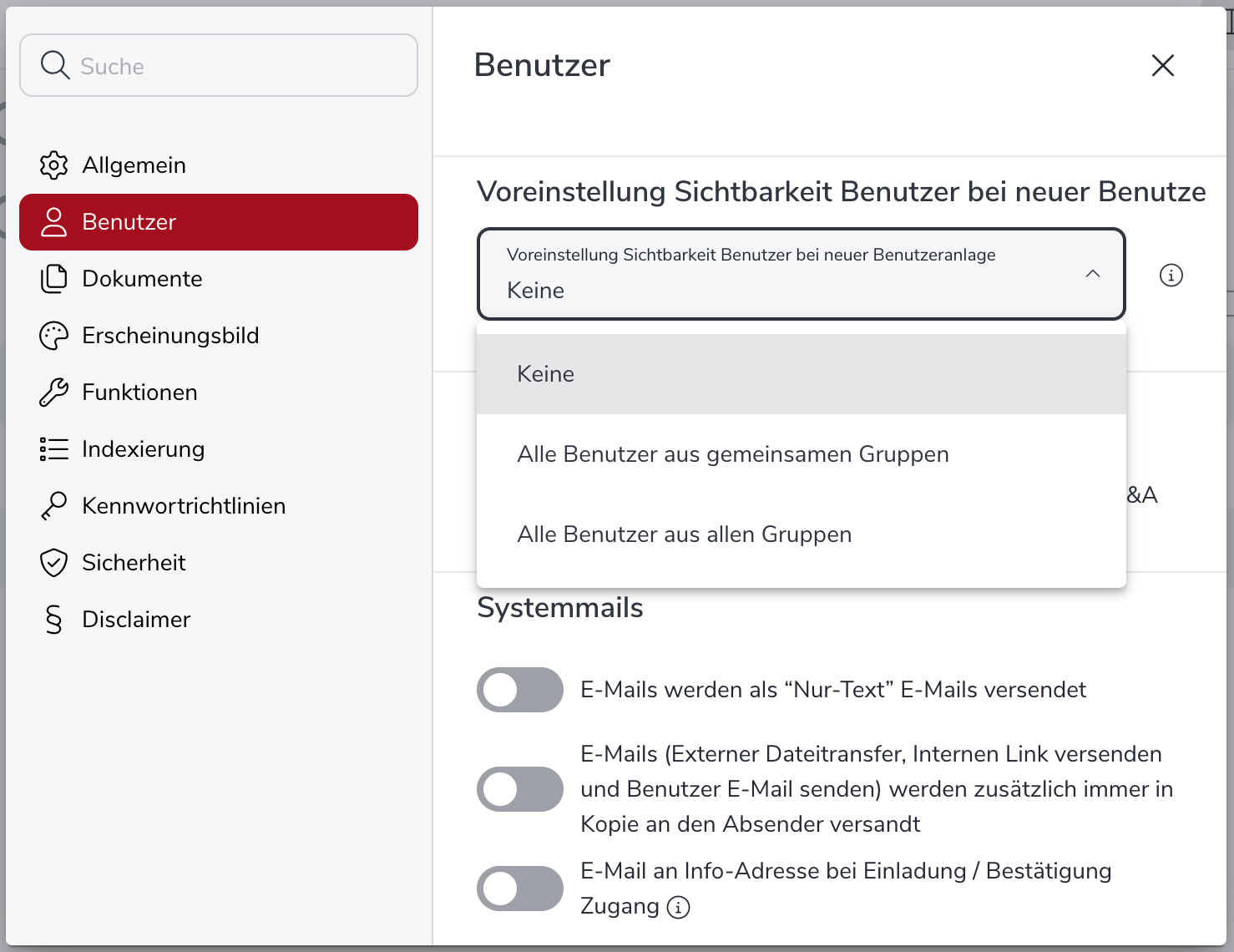Screen dimensions: 1234x952
Task: Click the Dokumente pages icon
Action: pyautogui.click(x=53, y=279)
